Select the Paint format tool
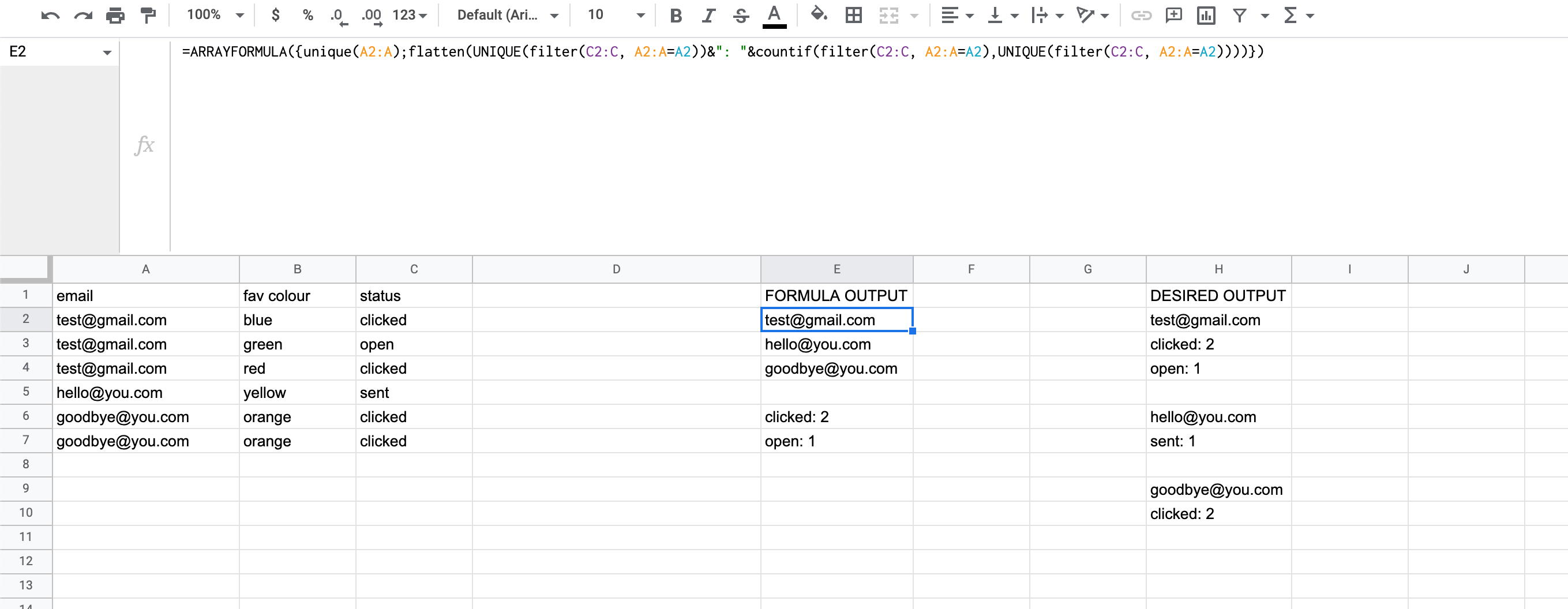 coord(148,15)
